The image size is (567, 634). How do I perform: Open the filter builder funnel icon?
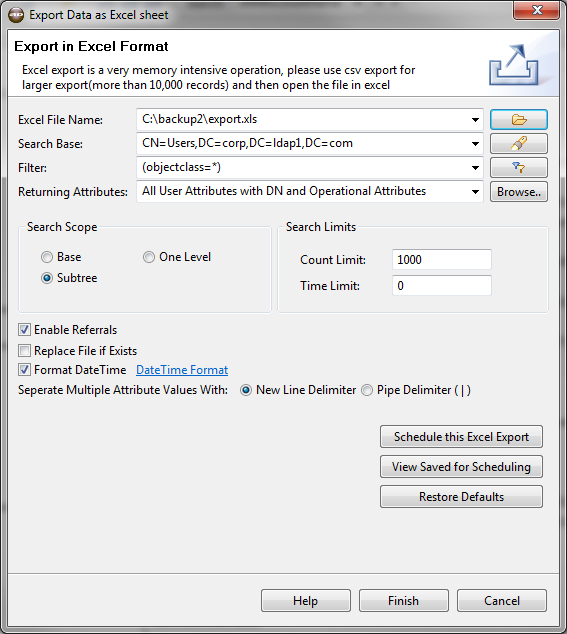(x=519, y=167)
